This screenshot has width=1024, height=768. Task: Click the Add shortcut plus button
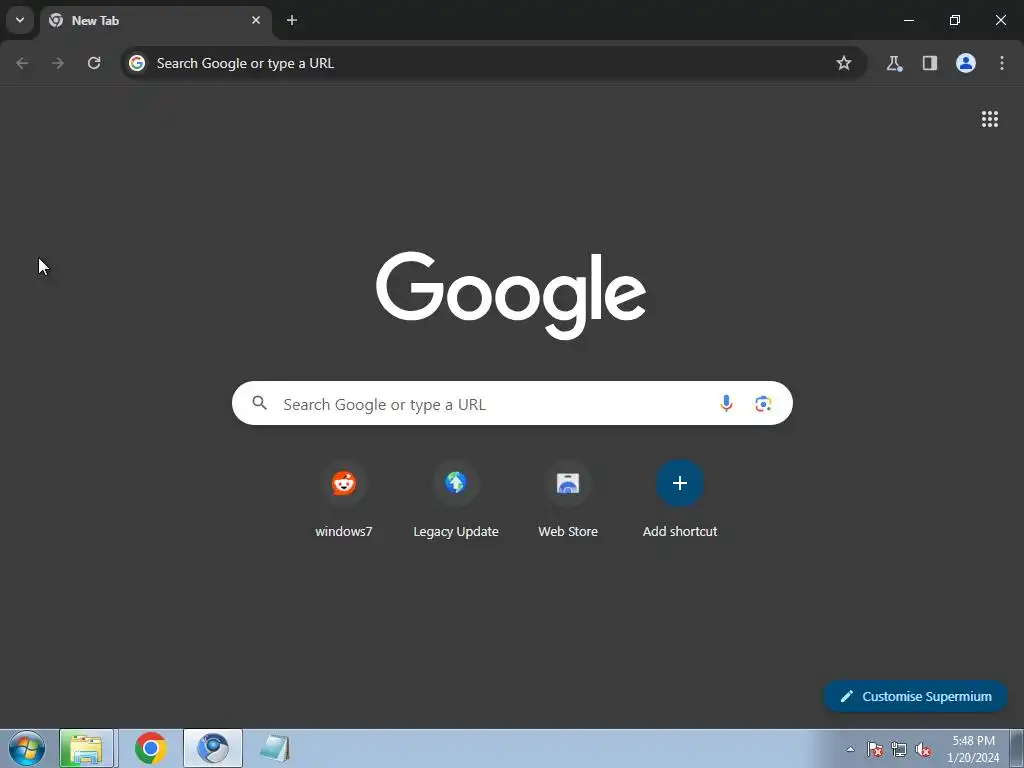[680, 483]
